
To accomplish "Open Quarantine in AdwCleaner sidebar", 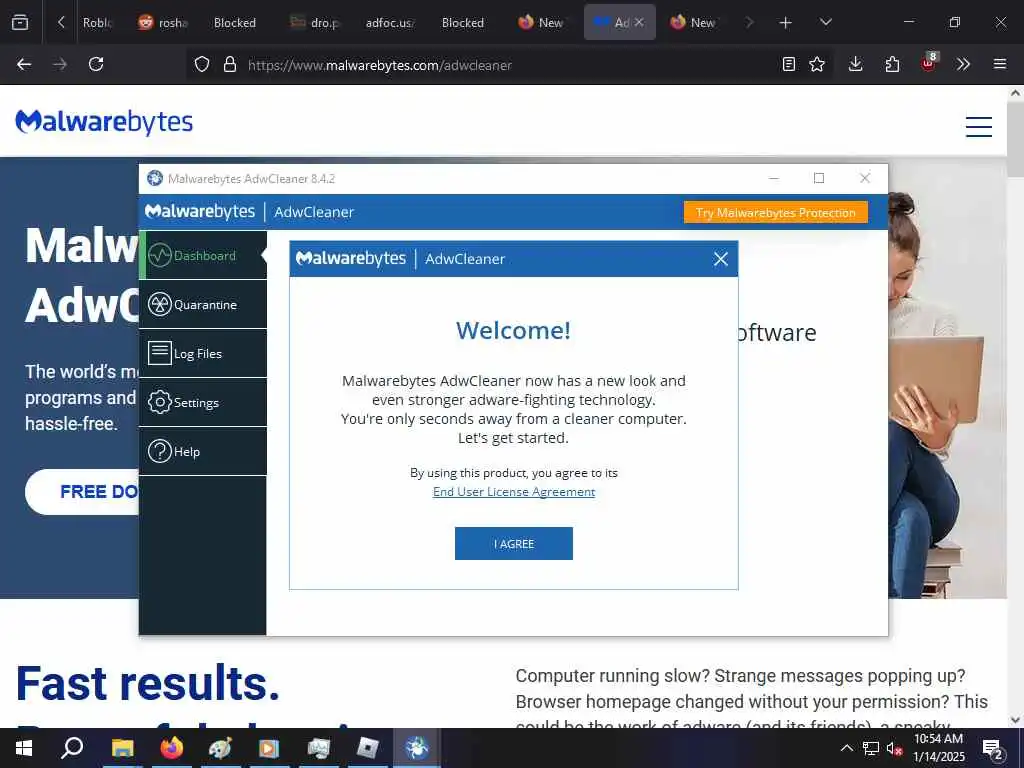I will (203, 304).
